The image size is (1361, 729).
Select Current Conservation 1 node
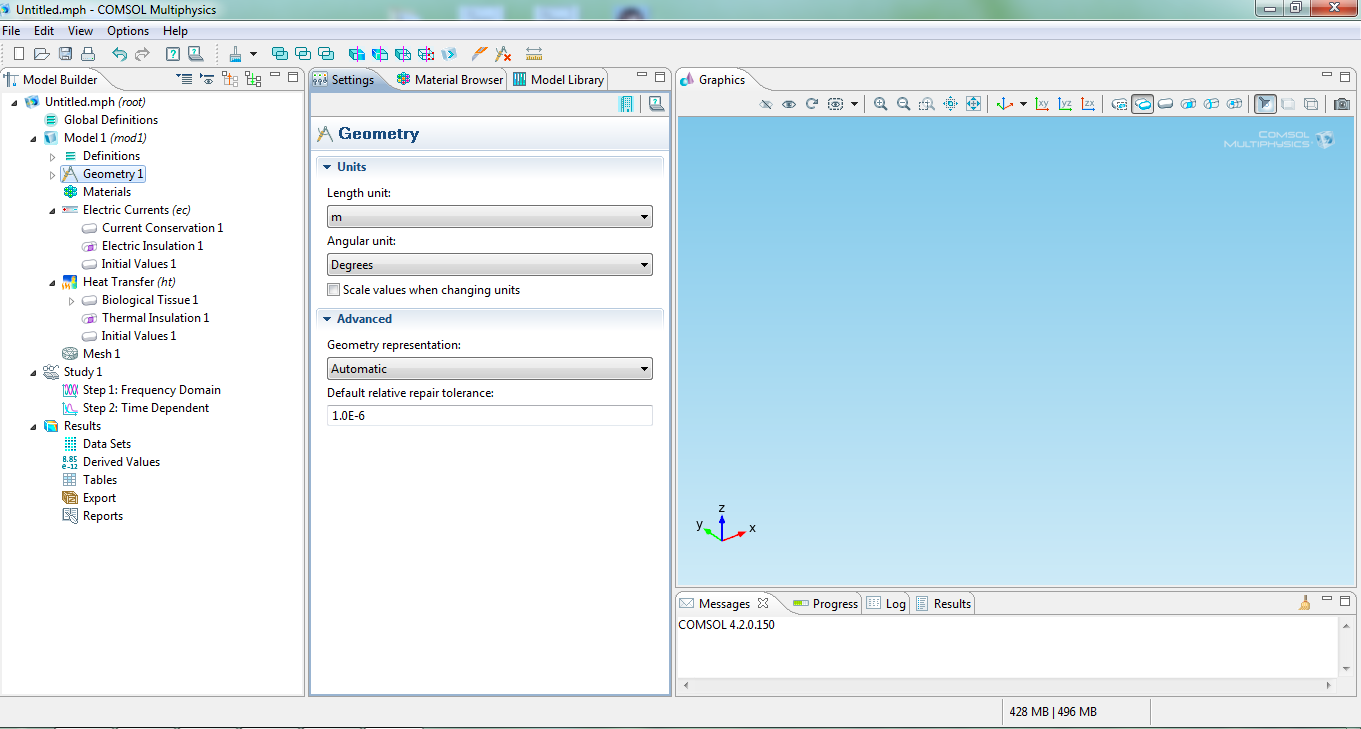tap(162, 228)
